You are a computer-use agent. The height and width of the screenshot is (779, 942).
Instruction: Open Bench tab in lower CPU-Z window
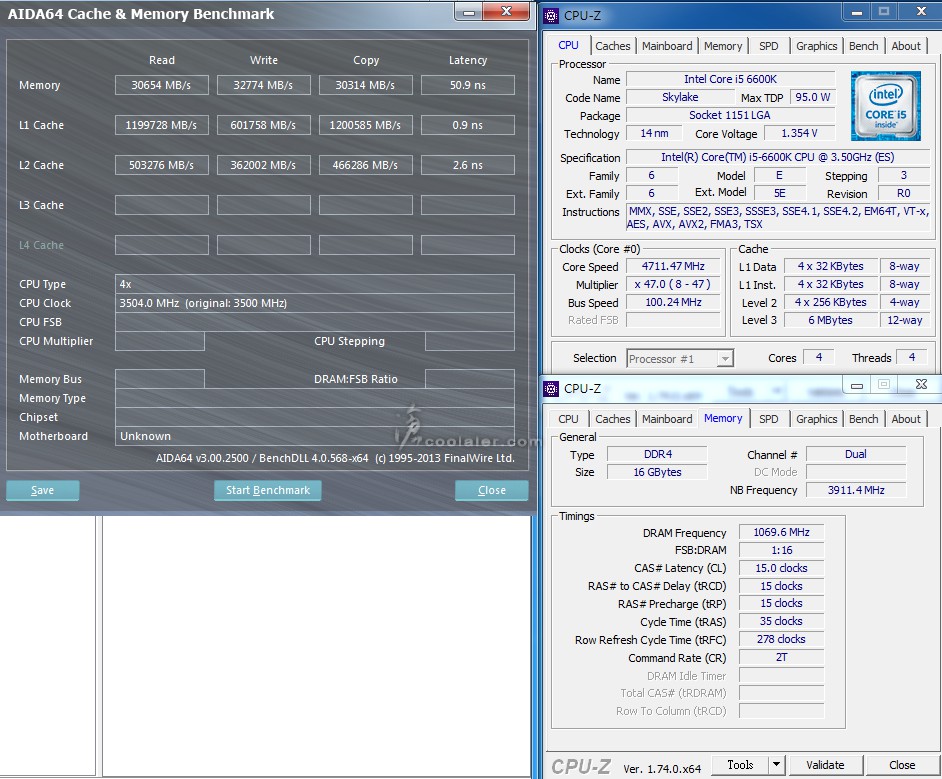point(863,419)
